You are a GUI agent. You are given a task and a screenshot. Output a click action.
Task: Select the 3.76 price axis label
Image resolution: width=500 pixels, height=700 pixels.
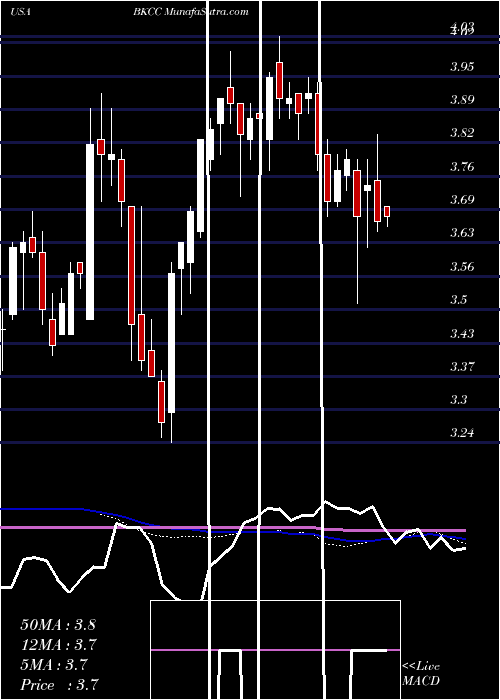pos(462,167)
